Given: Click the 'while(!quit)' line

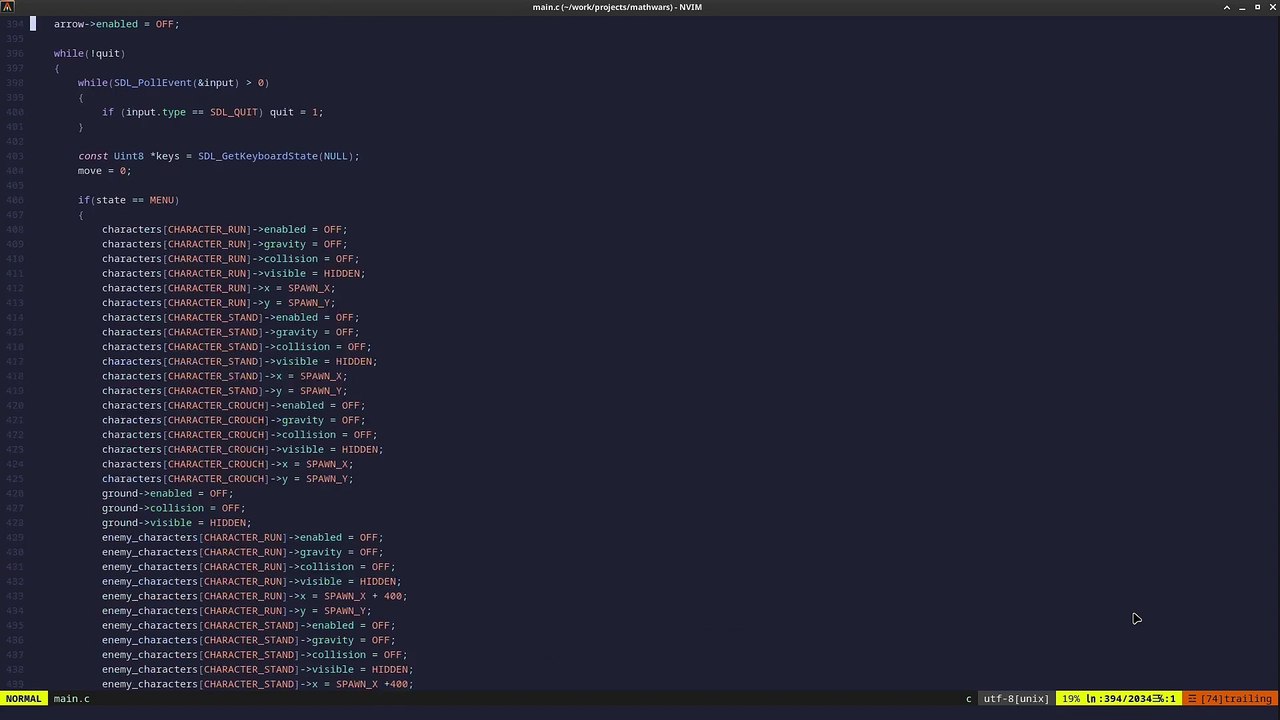Looking at the screenshot, I should coord(89,53).
